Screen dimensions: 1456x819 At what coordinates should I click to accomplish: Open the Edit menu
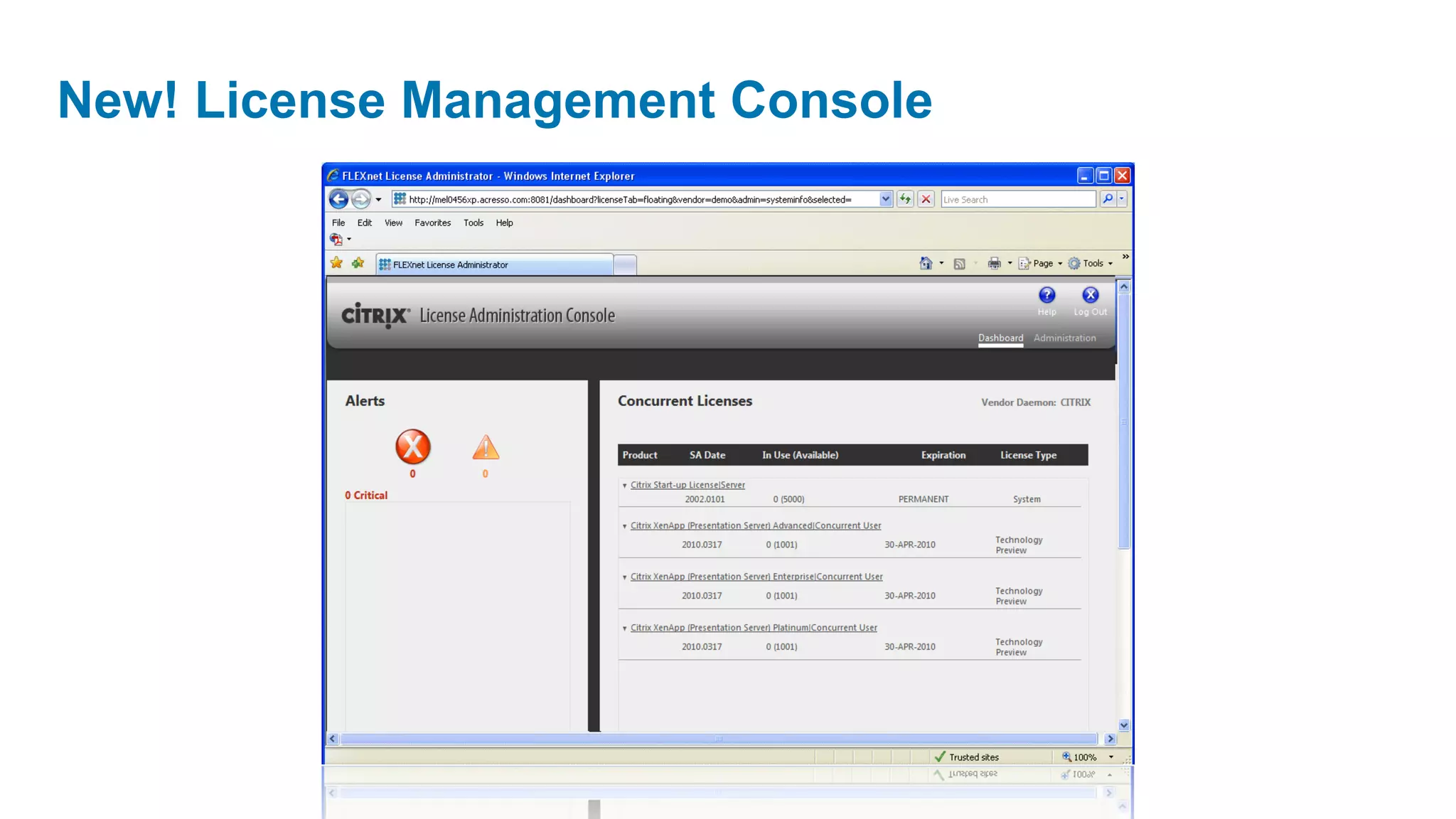(x=365, y=223)
